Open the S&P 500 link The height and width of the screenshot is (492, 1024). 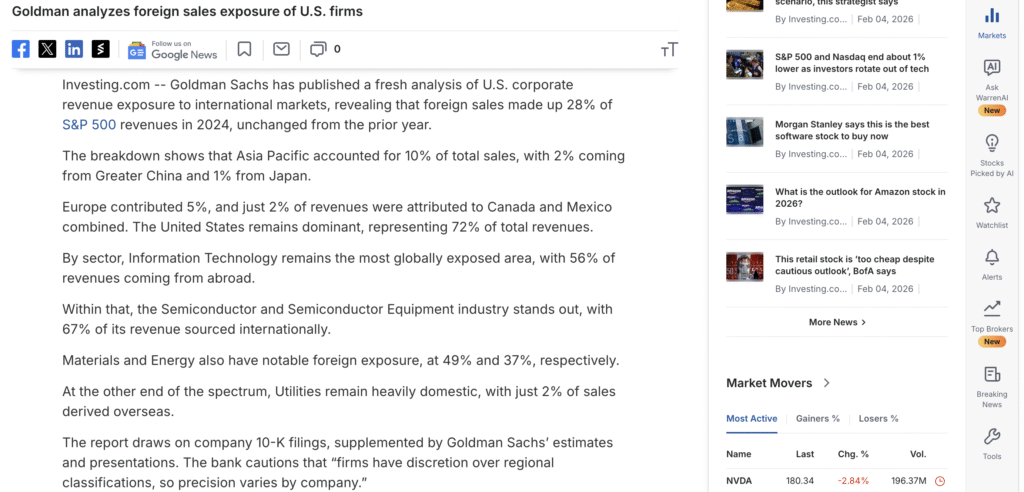coord(89,125)
